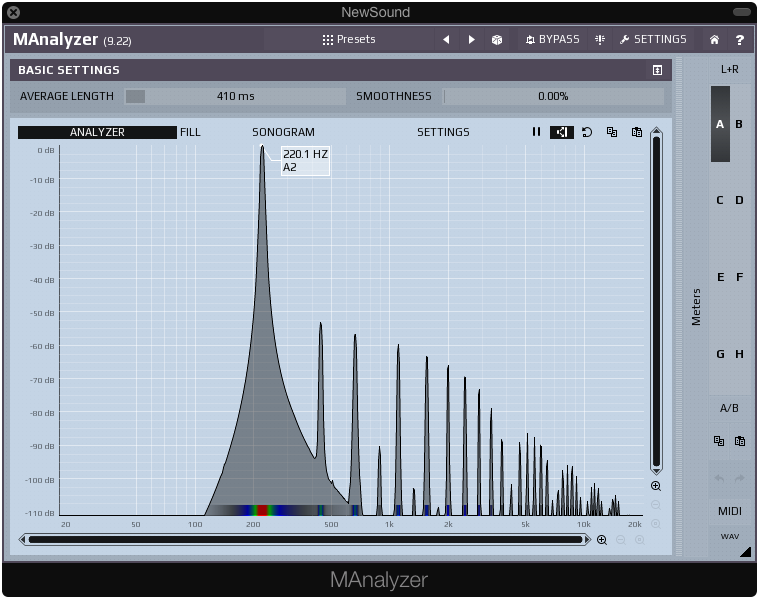Click the 220.1 HZ A2 peak label

coord(305,161)
